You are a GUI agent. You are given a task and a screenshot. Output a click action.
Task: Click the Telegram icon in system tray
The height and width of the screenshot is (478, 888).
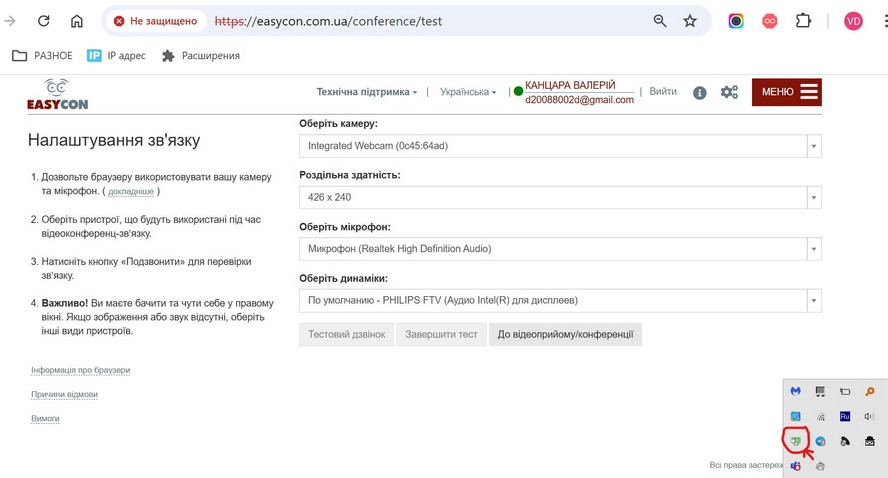(821, 441)
